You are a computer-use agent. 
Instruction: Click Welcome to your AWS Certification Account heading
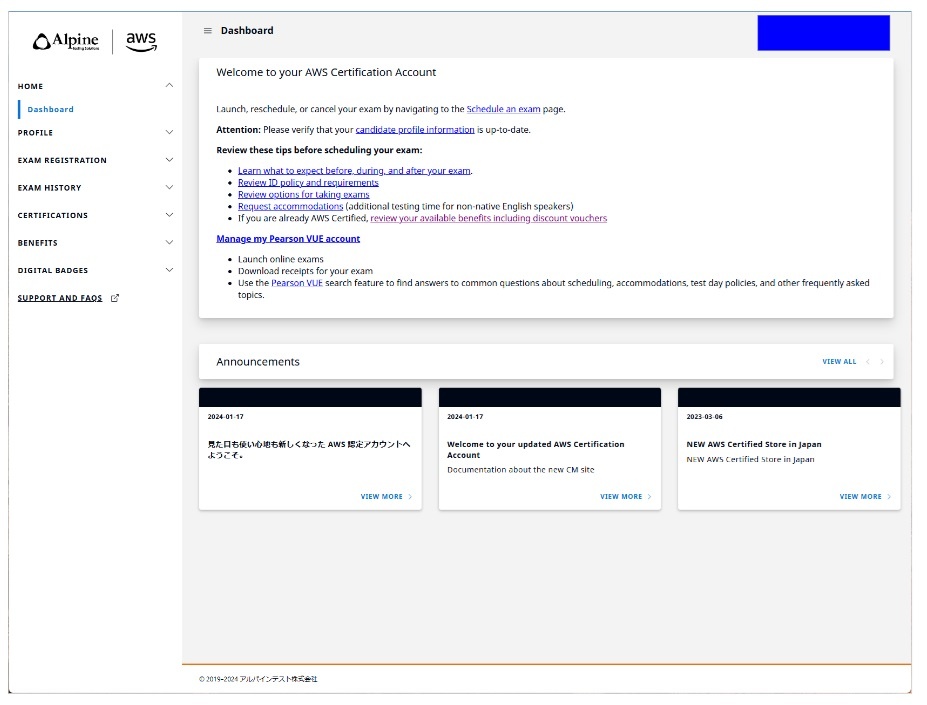326,72
